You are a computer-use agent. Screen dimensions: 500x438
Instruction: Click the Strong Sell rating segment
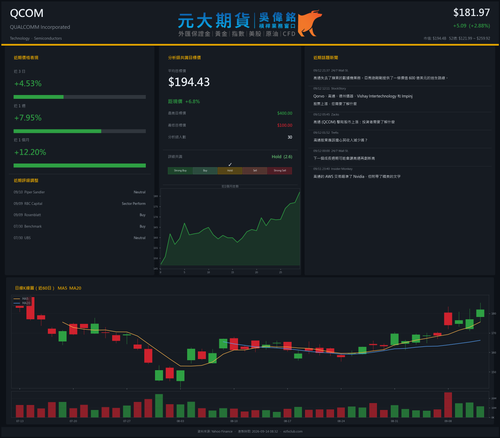tap(280, 171)
